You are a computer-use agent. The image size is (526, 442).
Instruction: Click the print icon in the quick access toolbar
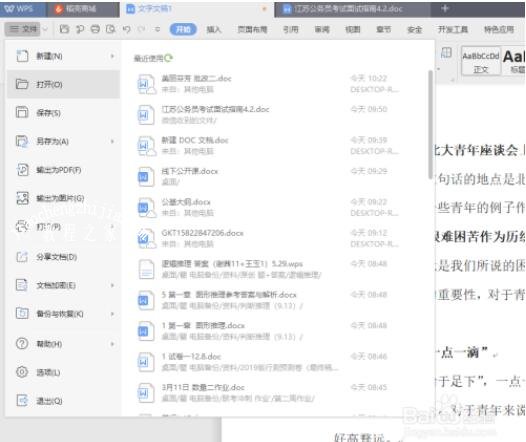click(95, 29)
